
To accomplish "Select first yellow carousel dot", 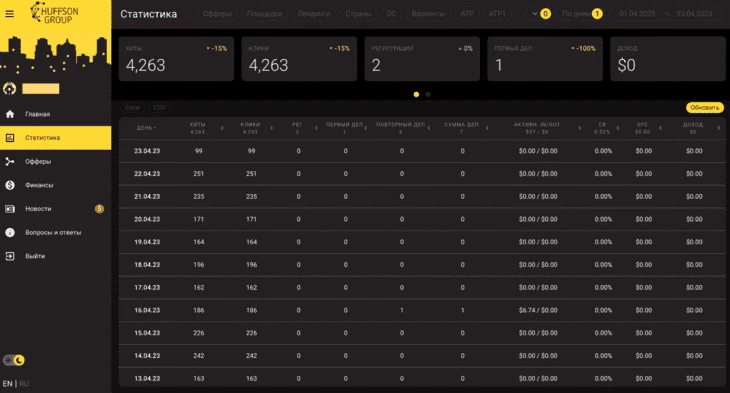I will (x=416, y=95).
